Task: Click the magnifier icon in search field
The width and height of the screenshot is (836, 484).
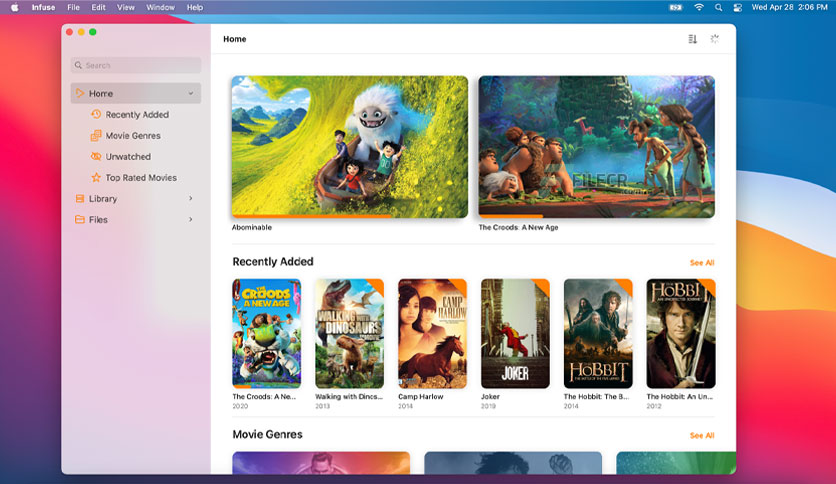Action: click(x=78, y=65)
